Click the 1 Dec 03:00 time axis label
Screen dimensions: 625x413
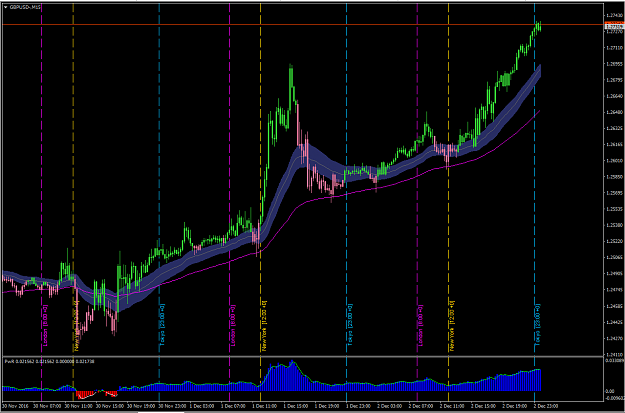pos(202,406)
